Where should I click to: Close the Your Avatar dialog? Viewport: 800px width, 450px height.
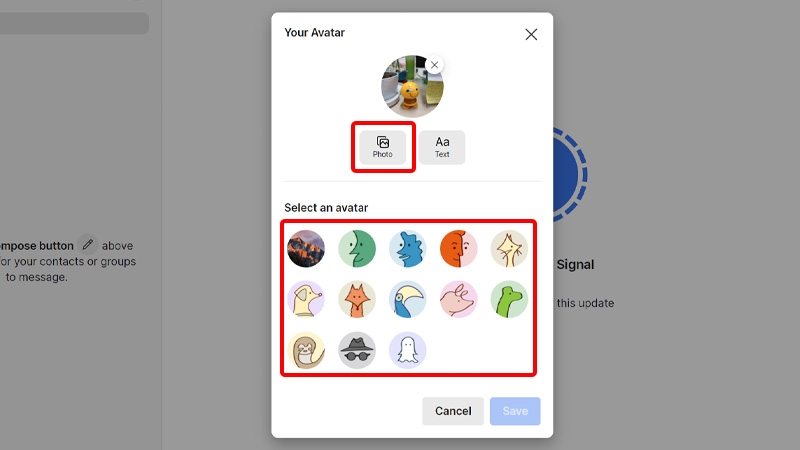tap(531, 34)
